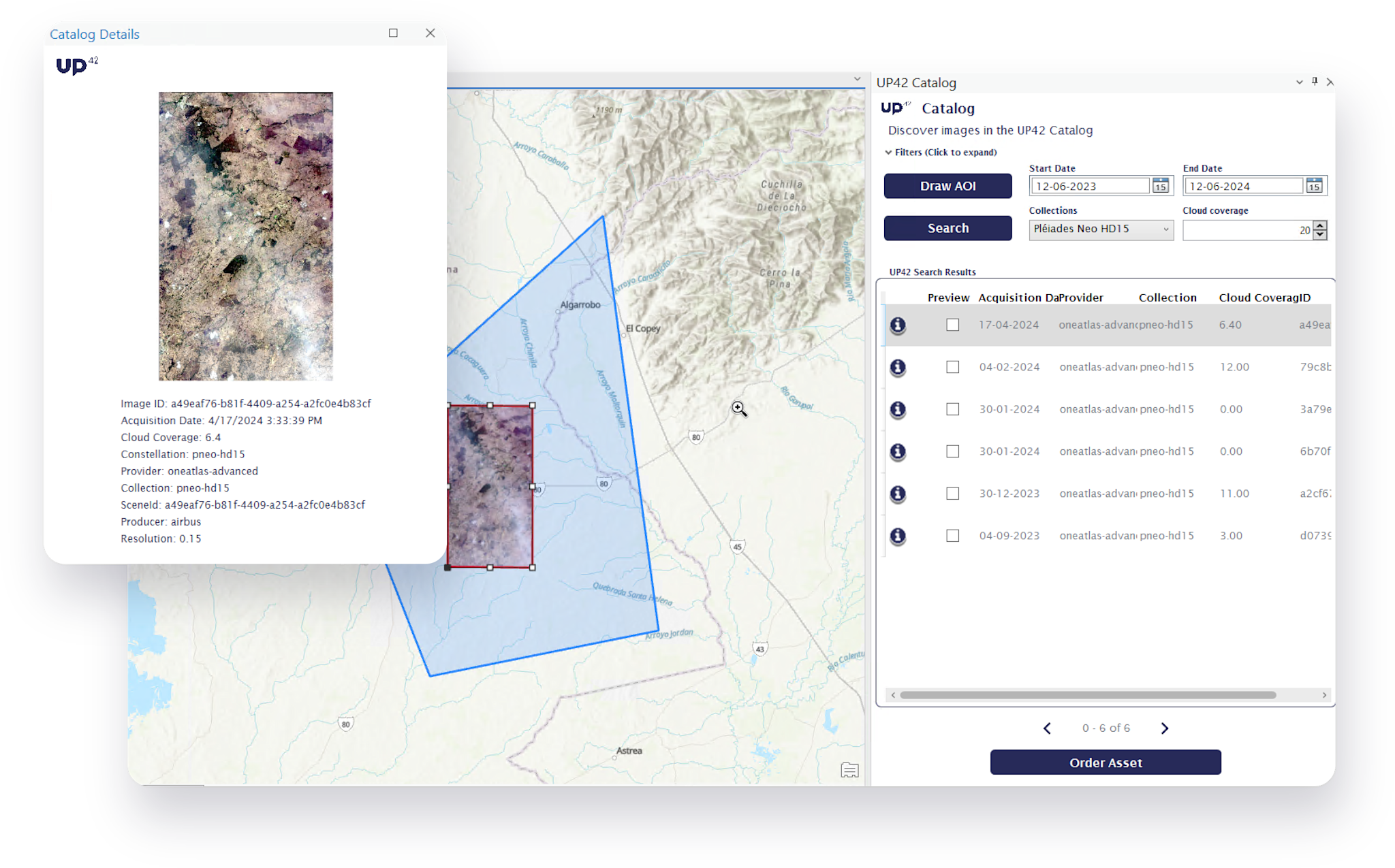This screenshot has height=868, width=1395.
Task: Open the Start Date calendar picker
Action: point(1161,186)
